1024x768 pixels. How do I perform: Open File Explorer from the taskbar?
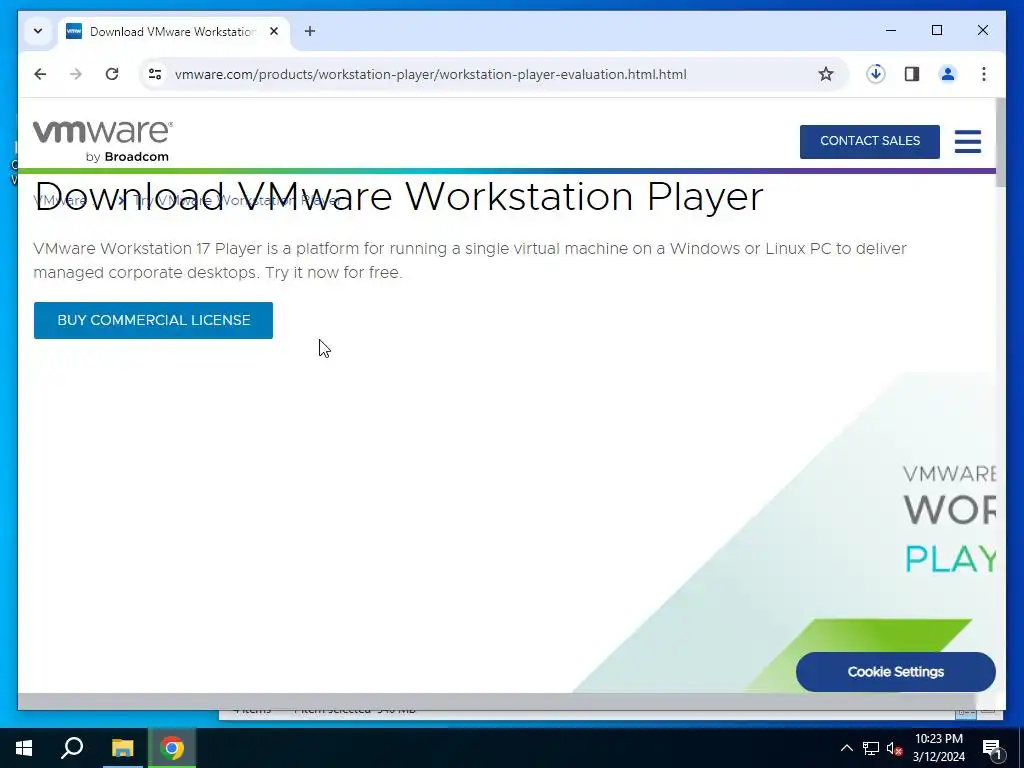coord(122,748)
